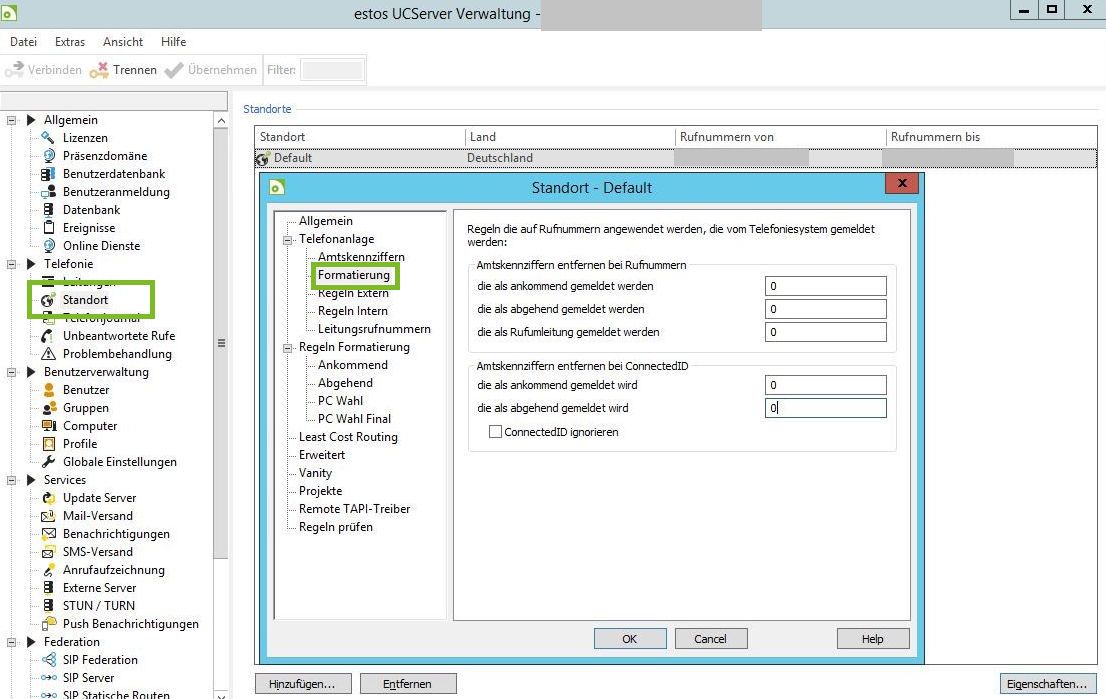Click the Unbeantwortete Rufe phone icon
1106x699 pixels.
pyautogui.click(x=48, y=336)
